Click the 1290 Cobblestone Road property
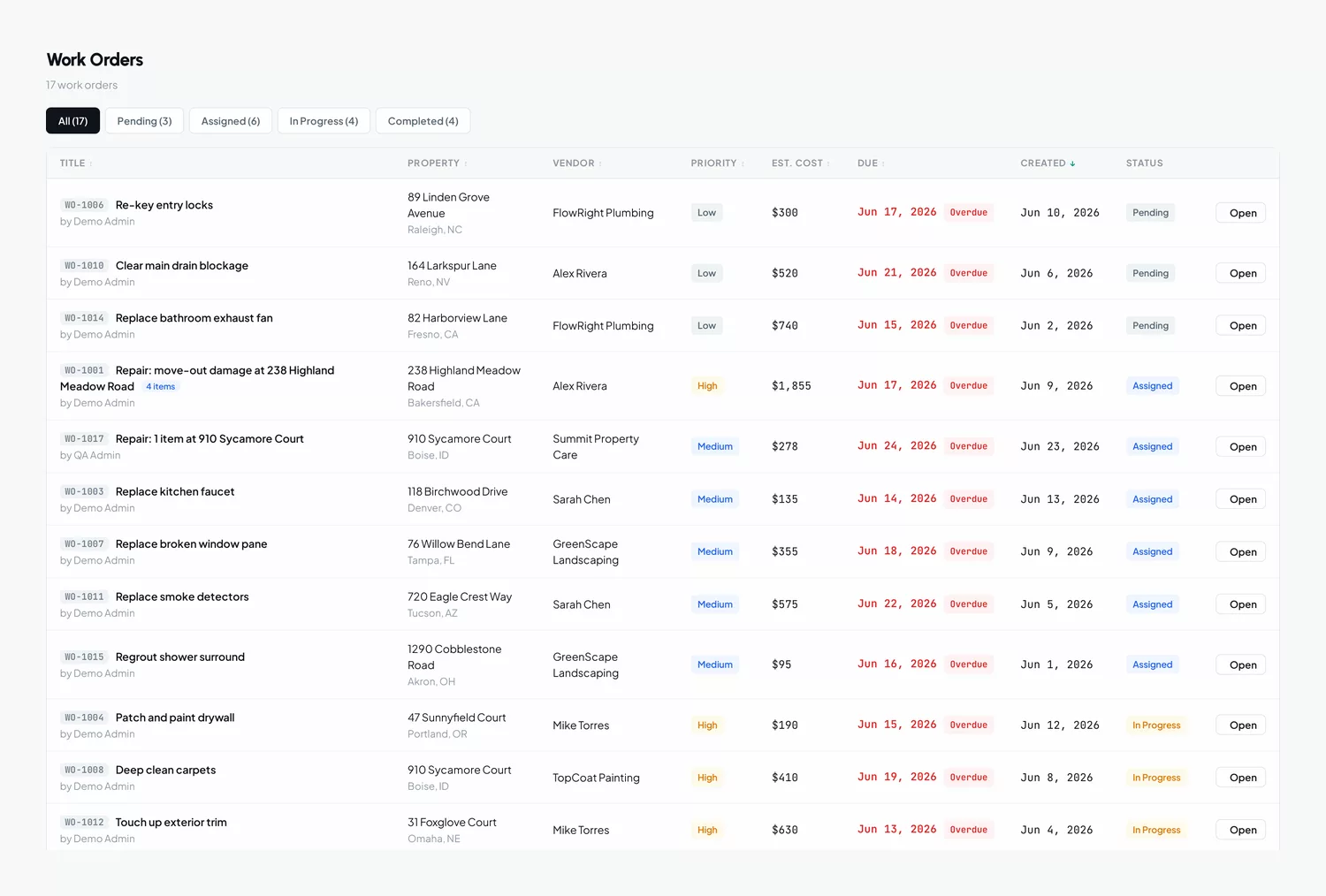 point(454,657)
